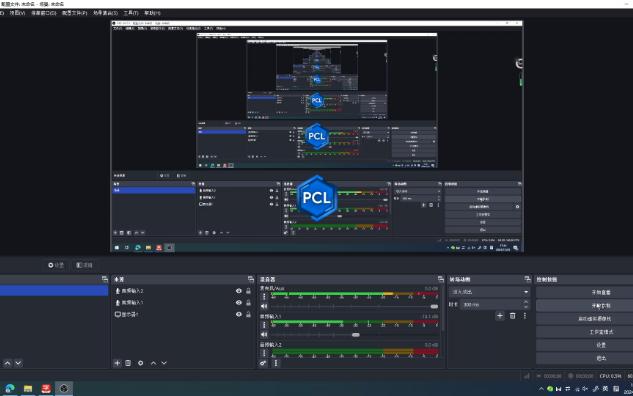Open the 工具 (Tools) menu in the menu bar

[131, 13]
